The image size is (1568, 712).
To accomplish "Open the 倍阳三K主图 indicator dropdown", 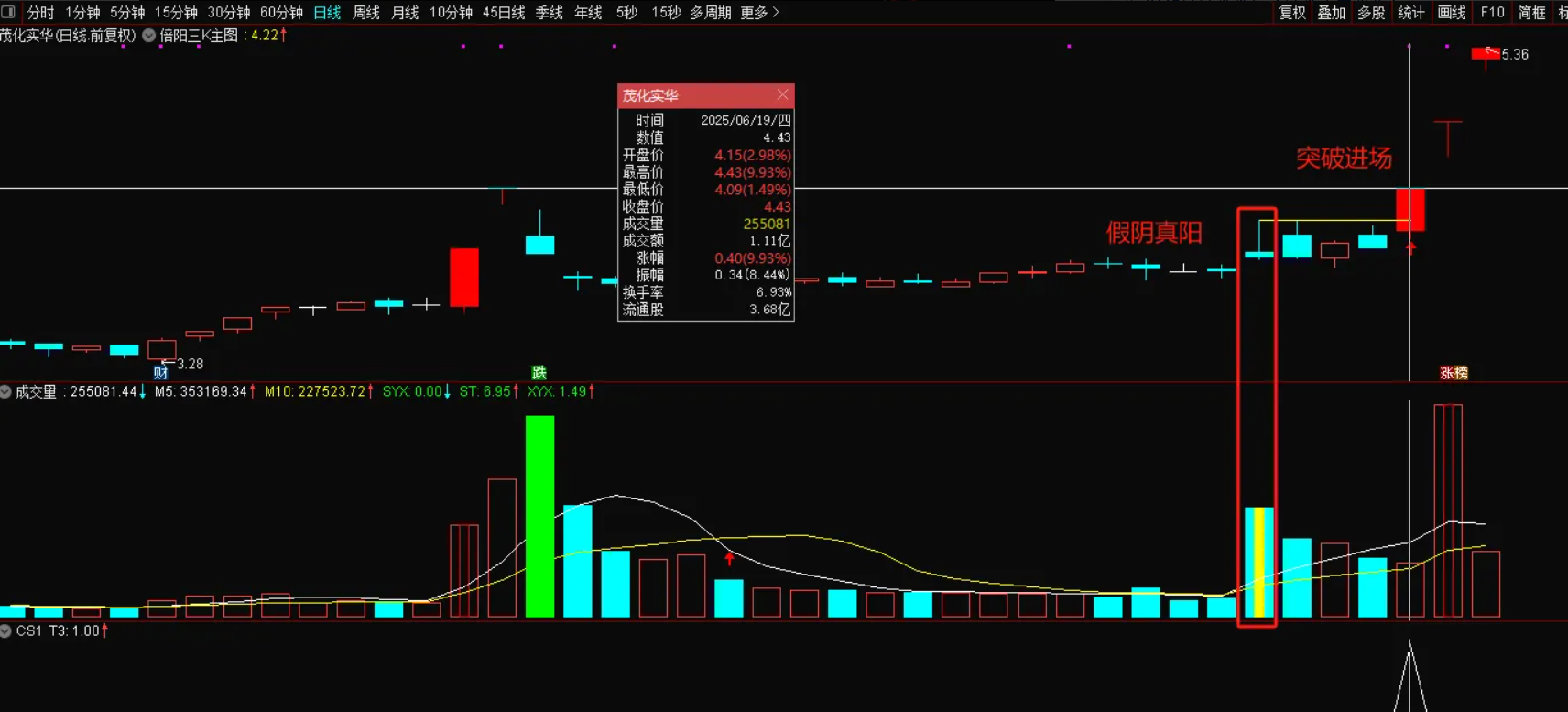I will 148,36.
